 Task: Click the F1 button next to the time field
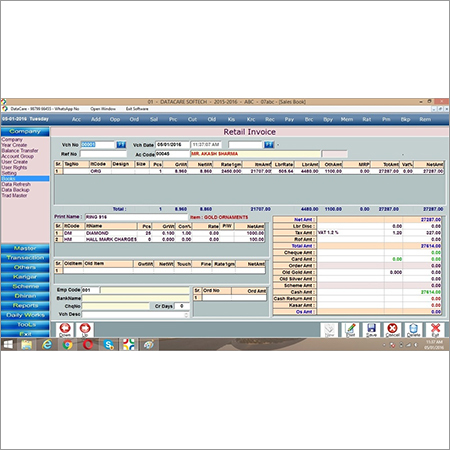point(269,145)
